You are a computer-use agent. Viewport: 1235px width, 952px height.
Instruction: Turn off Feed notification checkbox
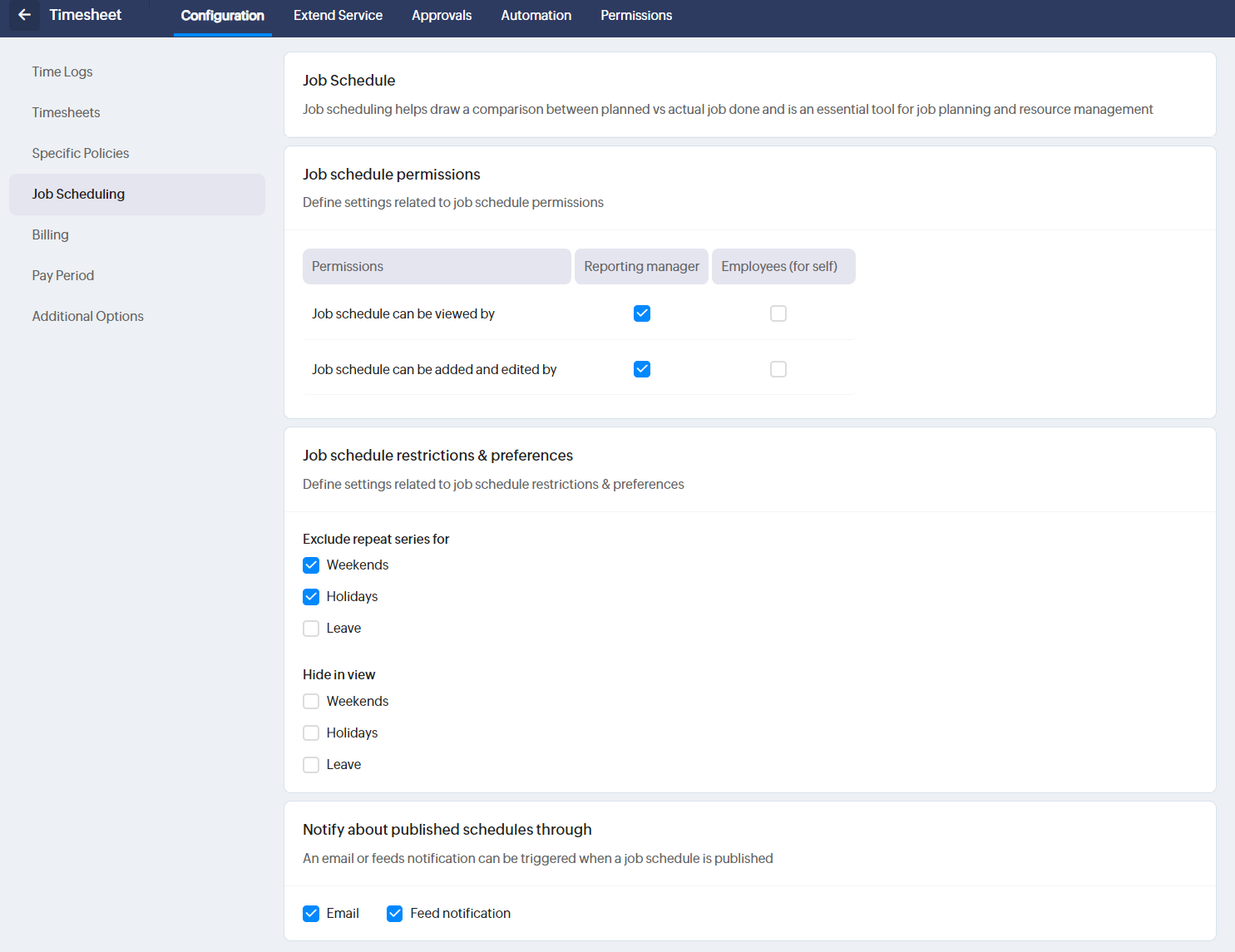395,914
